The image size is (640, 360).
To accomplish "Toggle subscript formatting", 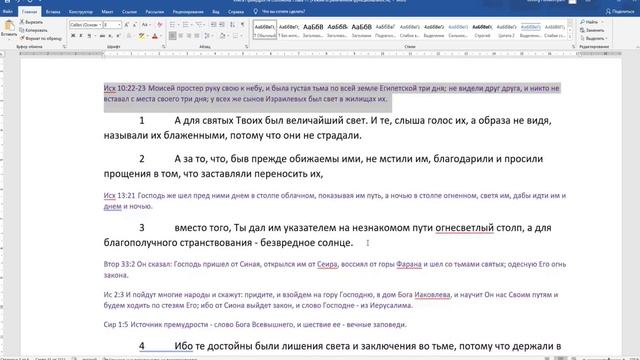I will click(x=110, y=36).
